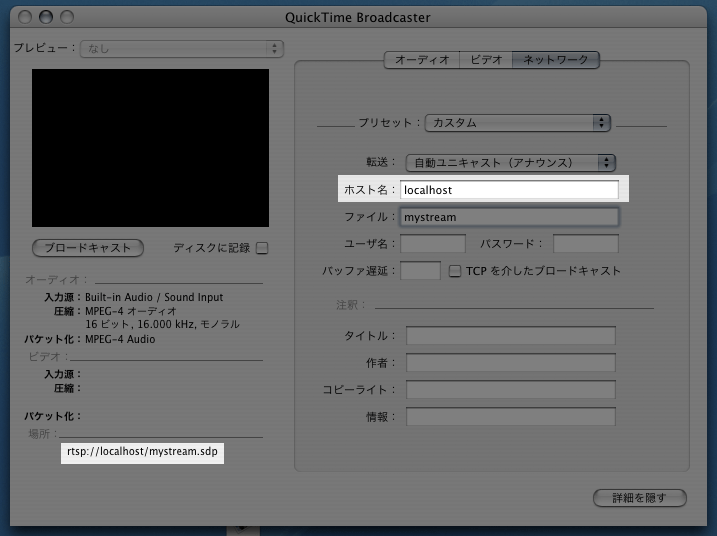Click the 情報 input field
The height and width of the screenshot is (536, 717).
tap(511, 416)
